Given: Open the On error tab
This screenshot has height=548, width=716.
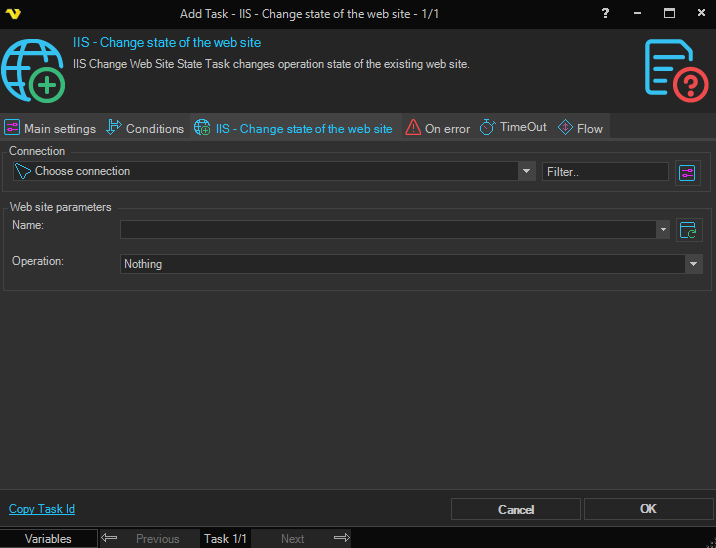Looking at the screenshot, I should coord(437,128).
